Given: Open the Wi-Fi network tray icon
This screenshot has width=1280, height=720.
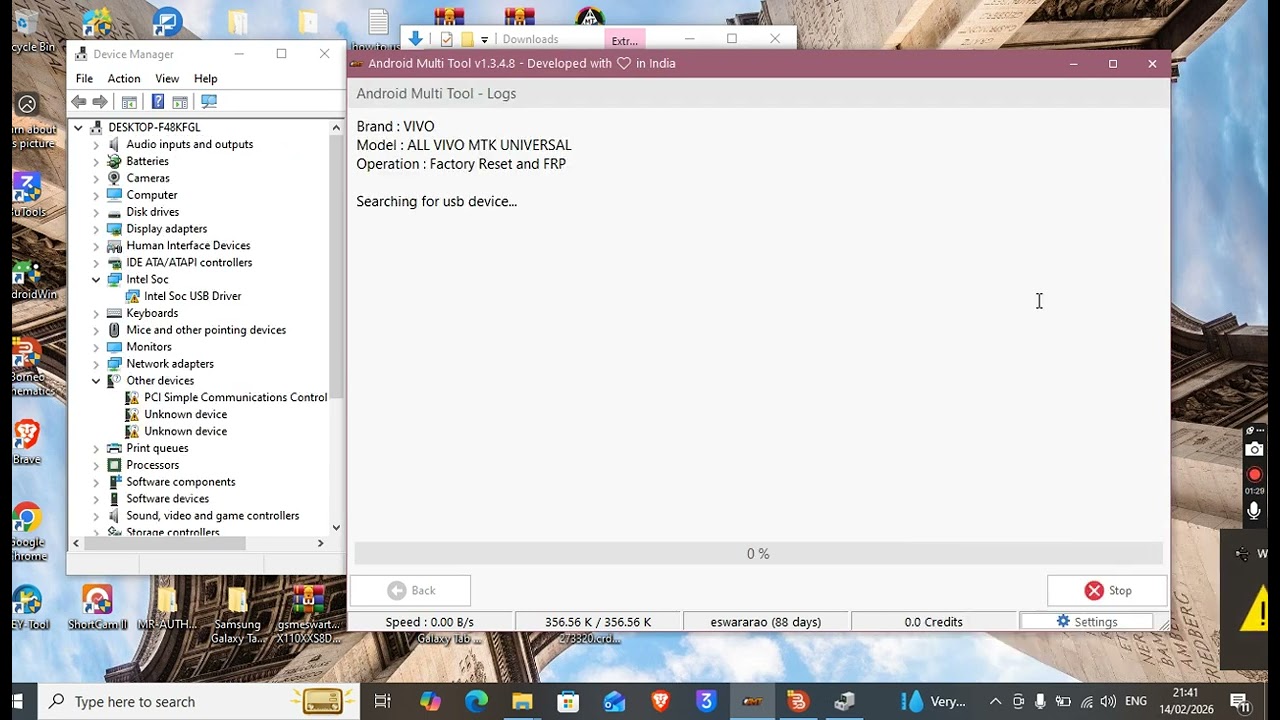Looking at the screenshot, I should 1087,702.
